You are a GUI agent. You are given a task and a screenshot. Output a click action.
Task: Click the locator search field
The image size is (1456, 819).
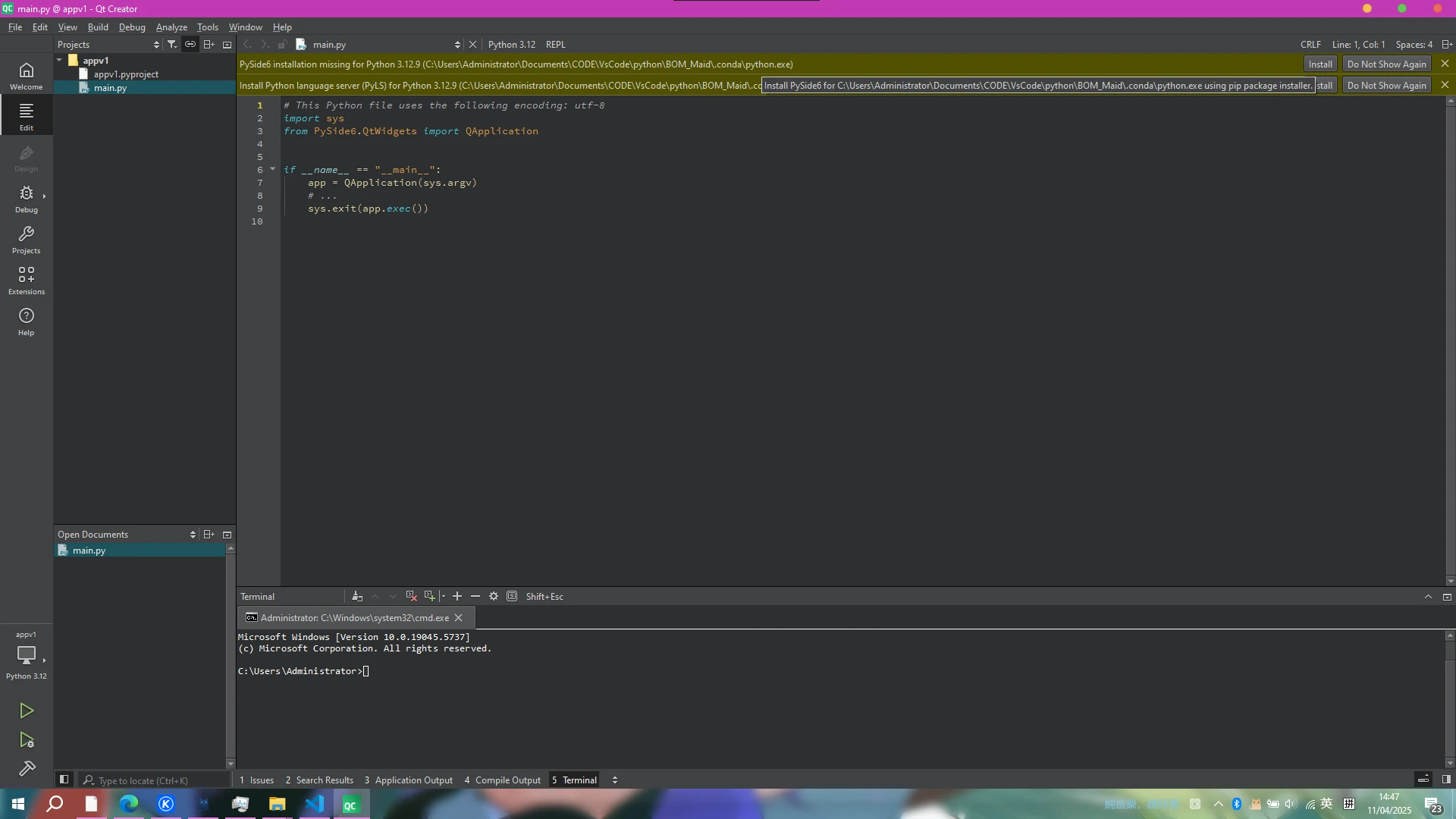click(155, 780)
